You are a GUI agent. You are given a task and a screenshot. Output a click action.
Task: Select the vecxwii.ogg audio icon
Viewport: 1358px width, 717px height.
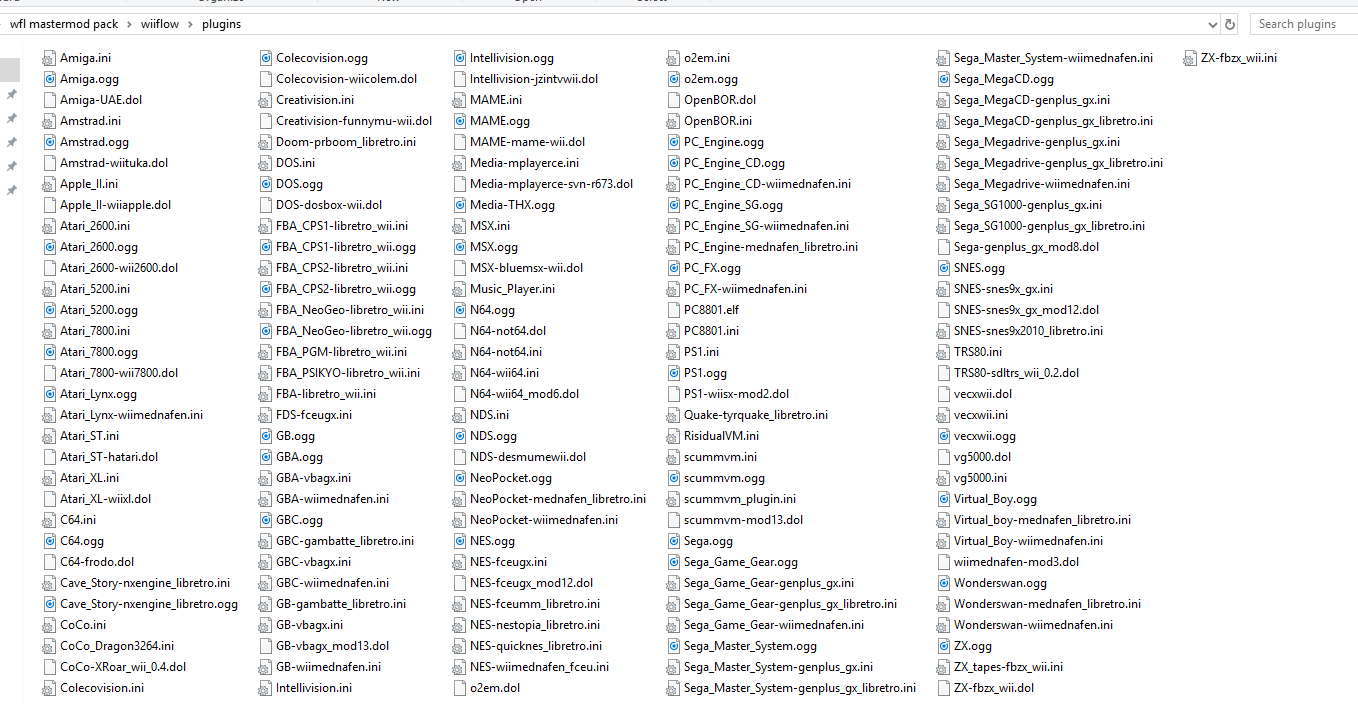[x=944, y=436]
